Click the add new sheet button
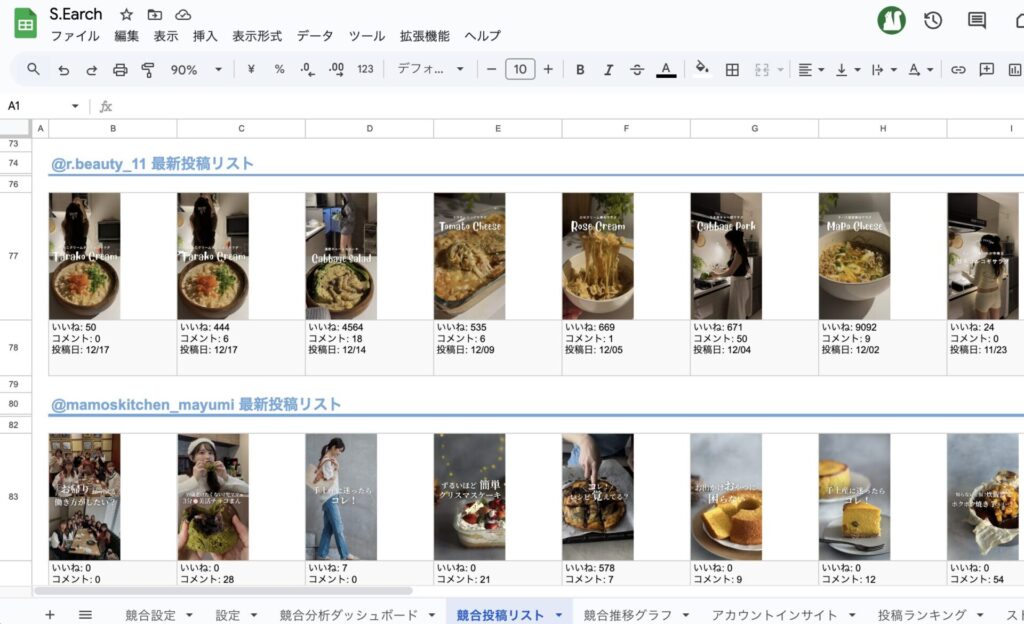 (50, 615)
